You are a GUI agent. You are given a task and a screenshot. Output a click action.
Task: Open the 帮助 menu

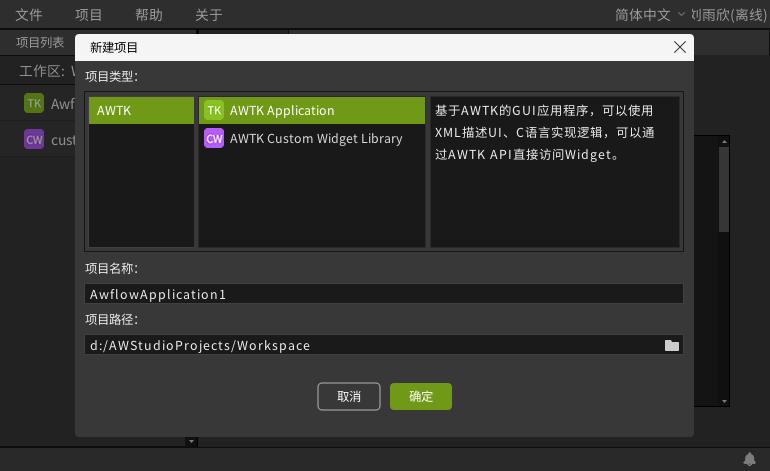coord(149,15)
